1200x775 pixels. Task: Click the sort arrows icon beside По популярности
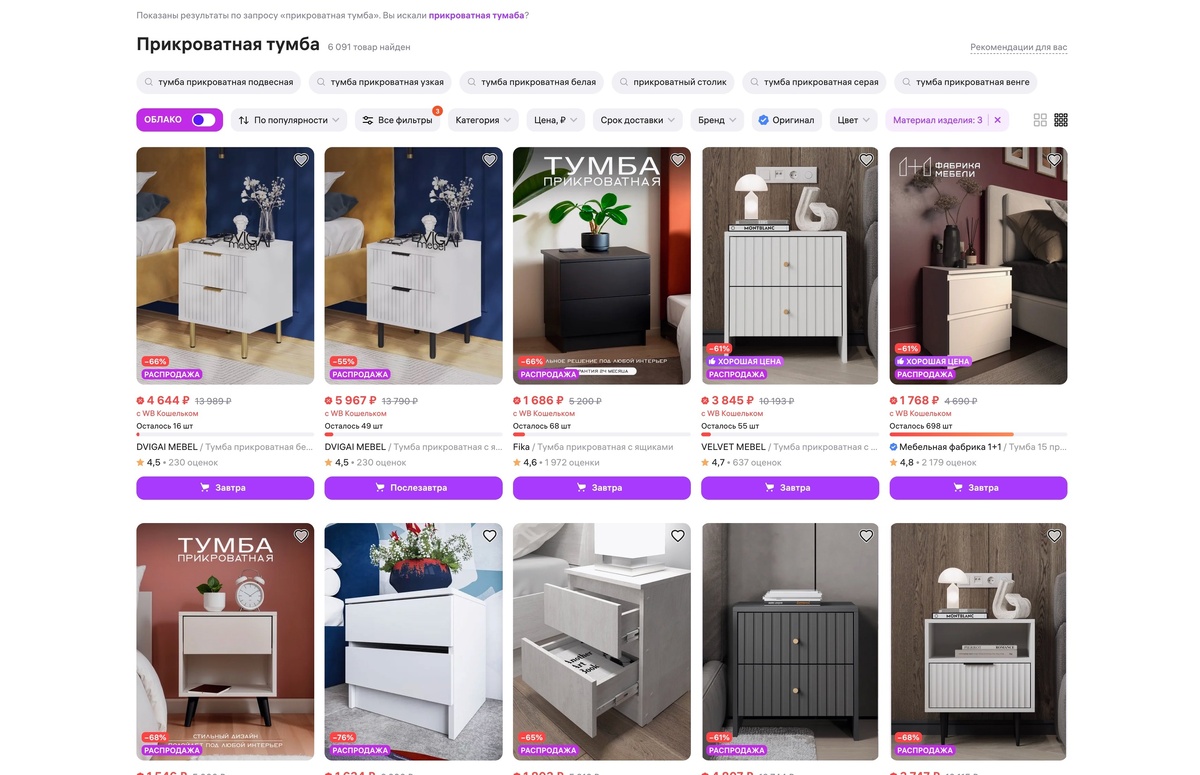(x=244, y=120)
